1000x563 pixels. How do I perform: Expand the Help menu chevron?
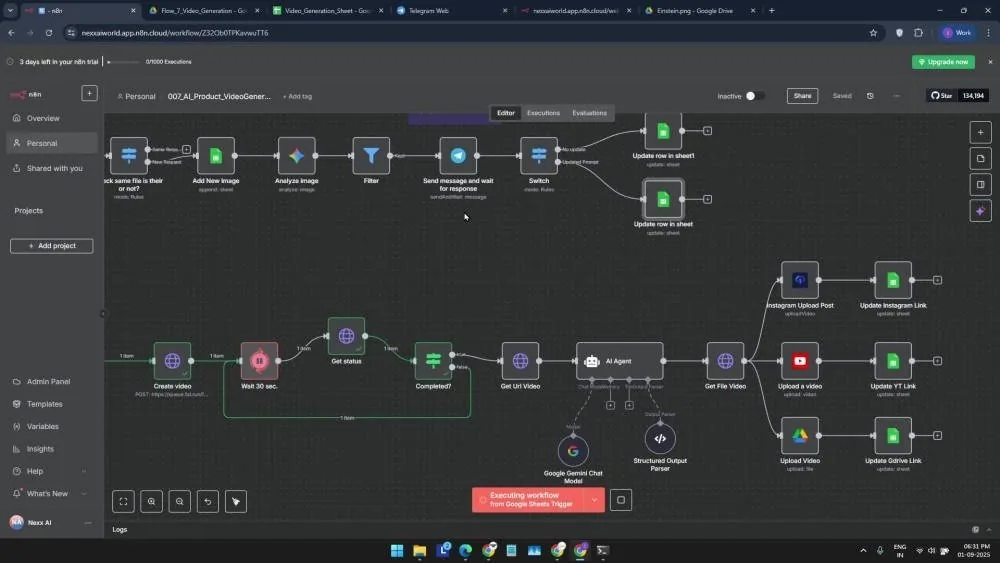(x=84, y=471)
